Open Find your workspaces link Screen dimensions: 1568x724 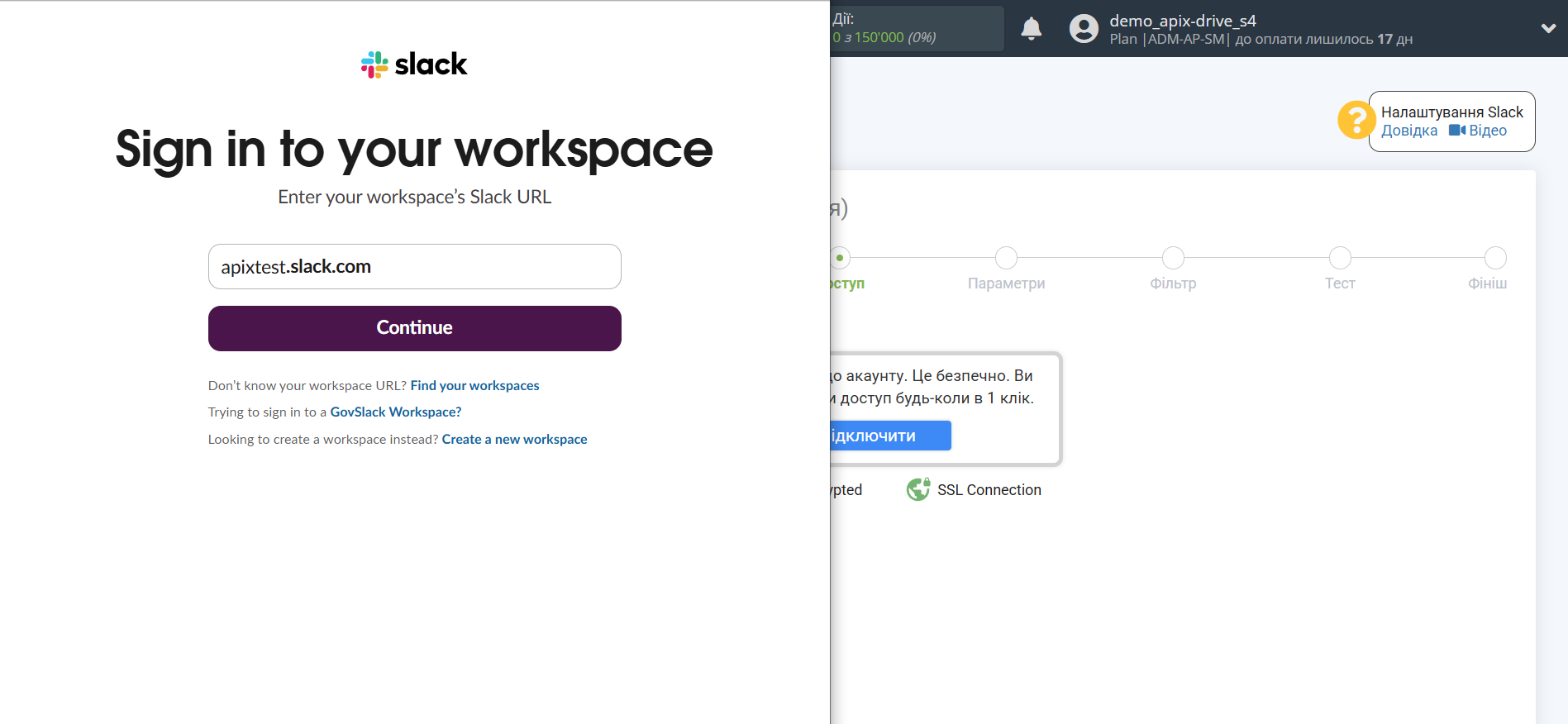(474, 385)
